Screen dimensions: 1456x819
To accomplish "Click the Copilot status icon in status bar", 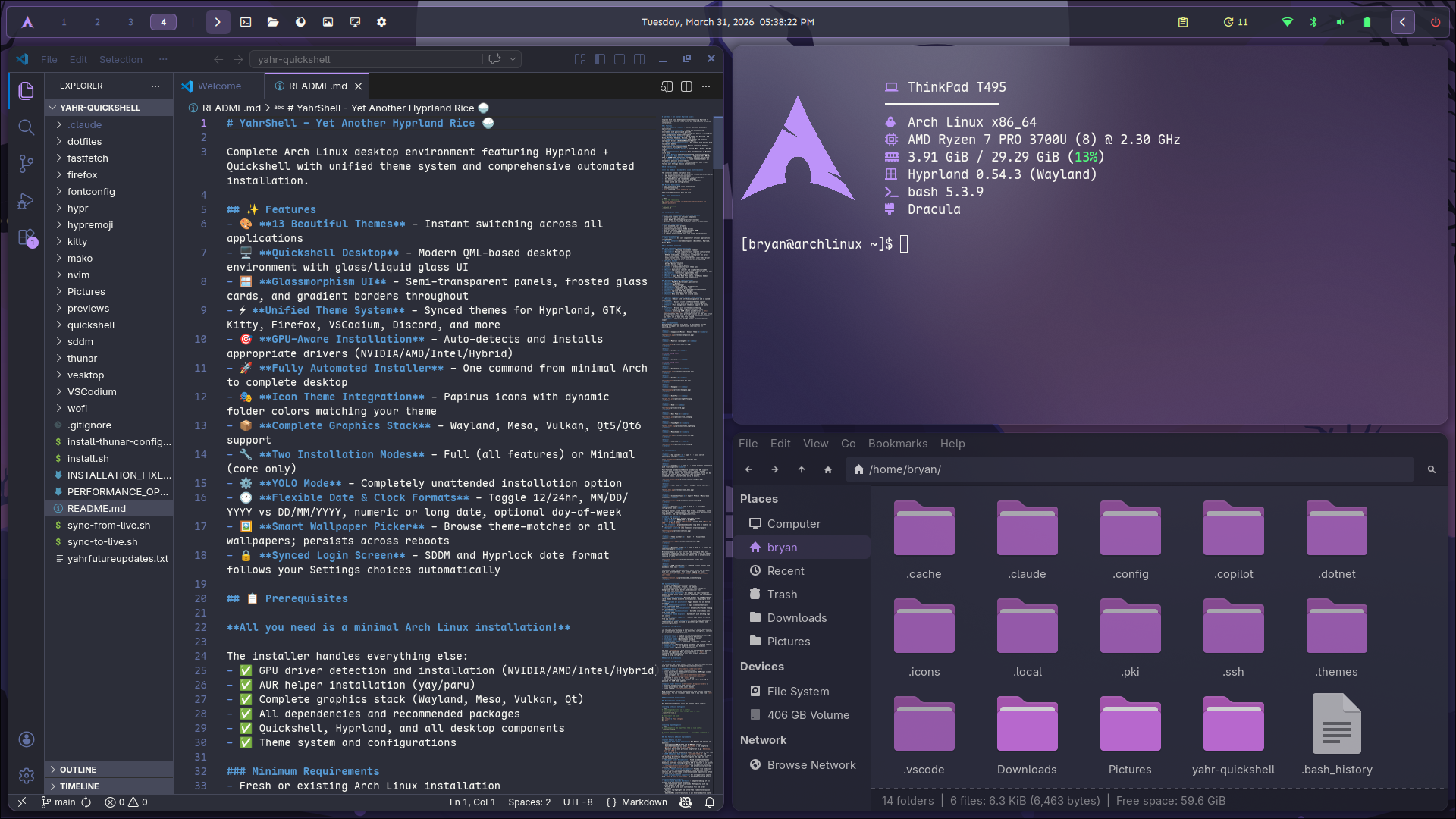I will [686, 802].
